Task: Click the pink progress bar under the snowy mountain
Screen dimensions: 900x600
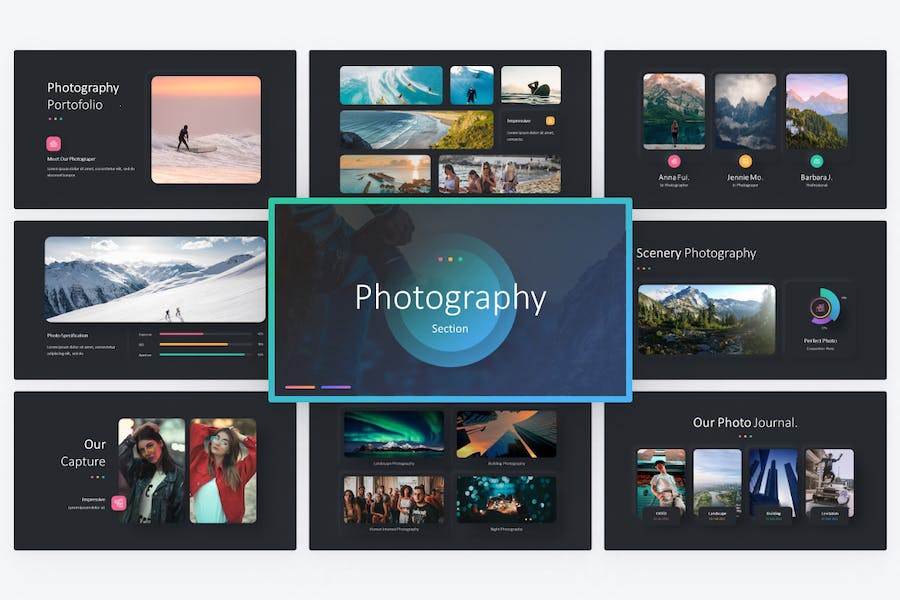Action: click(x=181, y=334)
